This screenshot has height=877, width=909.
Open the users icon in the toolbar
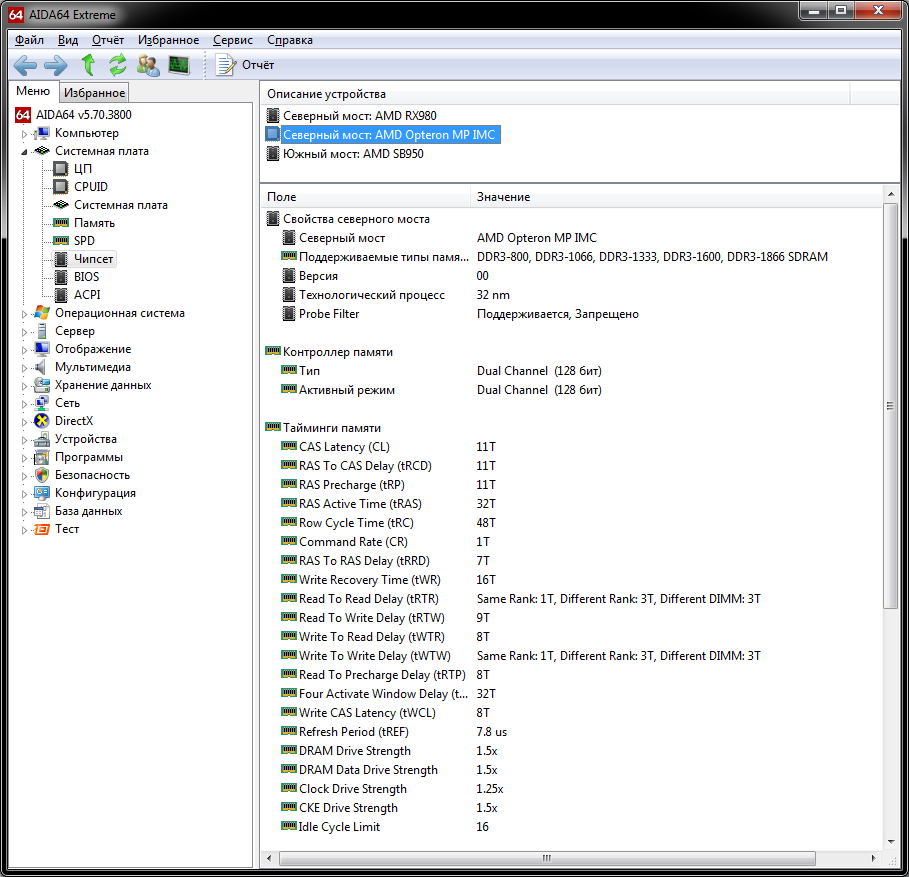[148, 64]
